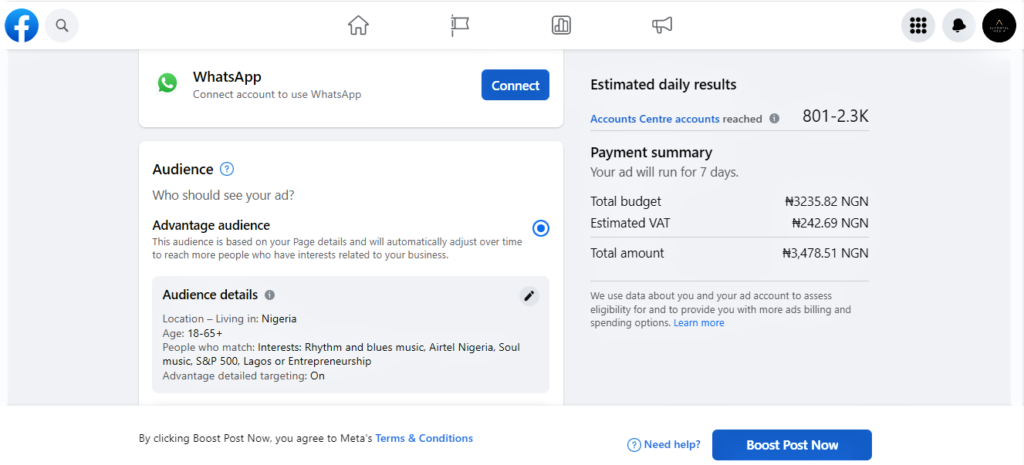Click the 801-2.3K reach estimate

[835, 116]
